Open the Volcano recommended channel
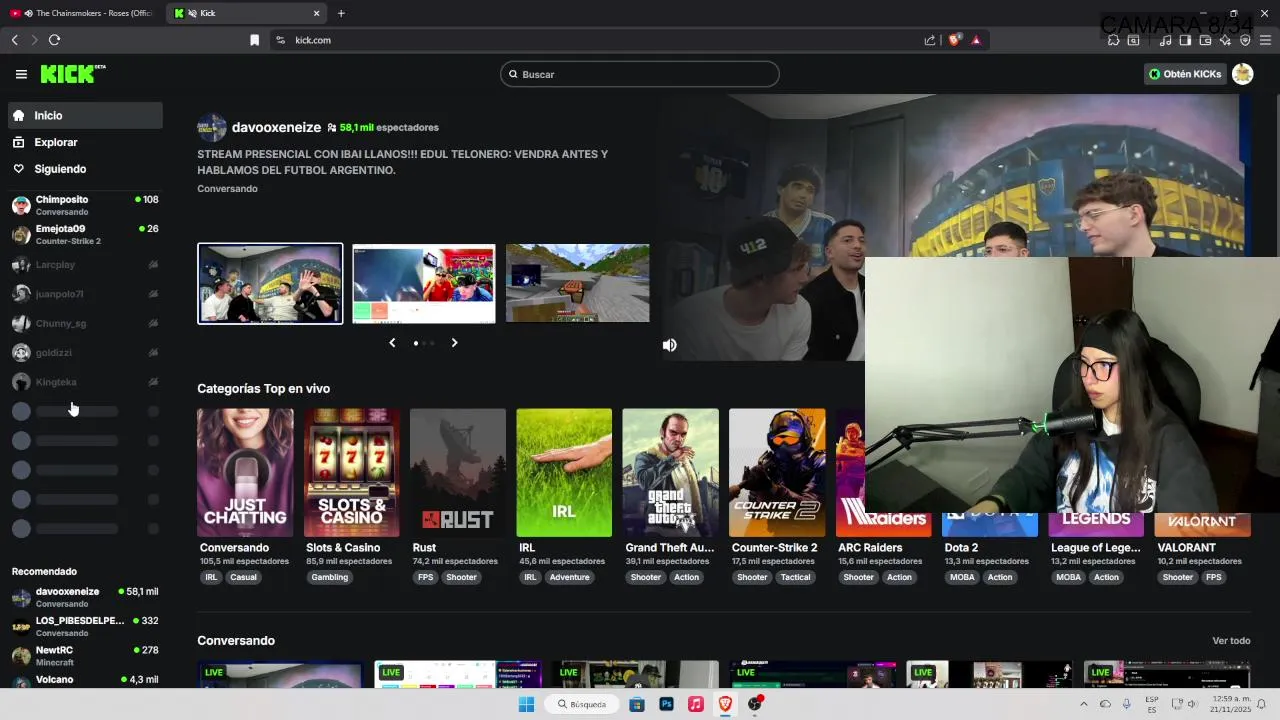The width and height of the screenshot is (1280, 720). coord(85,681)
